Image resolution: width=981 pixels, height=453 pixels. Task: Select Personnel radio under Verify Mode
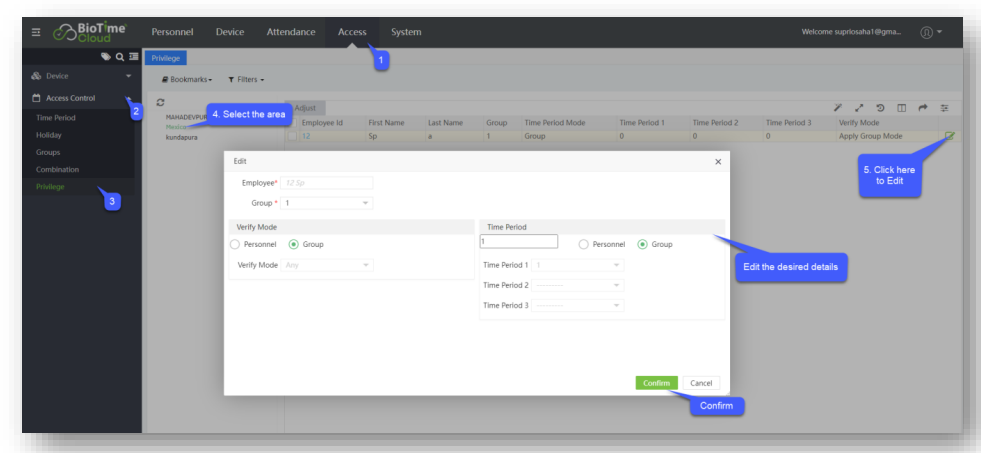click(236, 244)
